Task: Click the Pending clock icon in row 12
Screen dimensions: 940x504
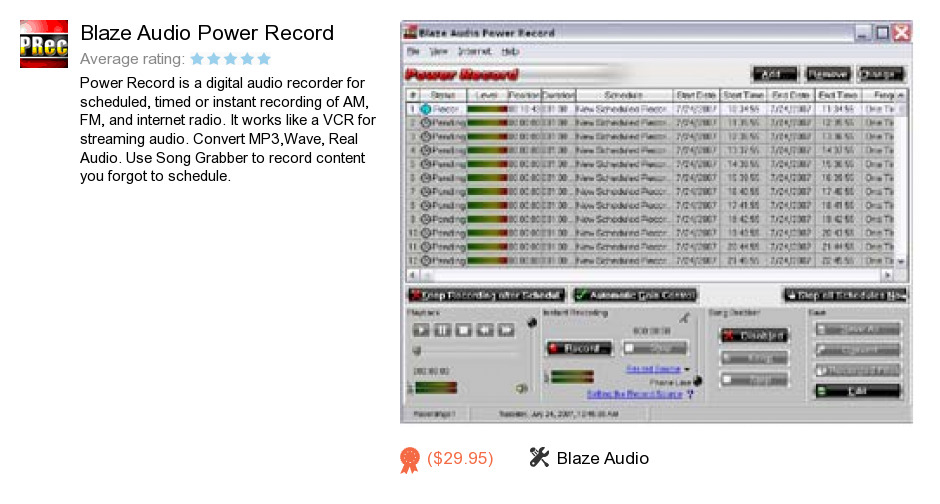Action: click(x=426, y=261)
